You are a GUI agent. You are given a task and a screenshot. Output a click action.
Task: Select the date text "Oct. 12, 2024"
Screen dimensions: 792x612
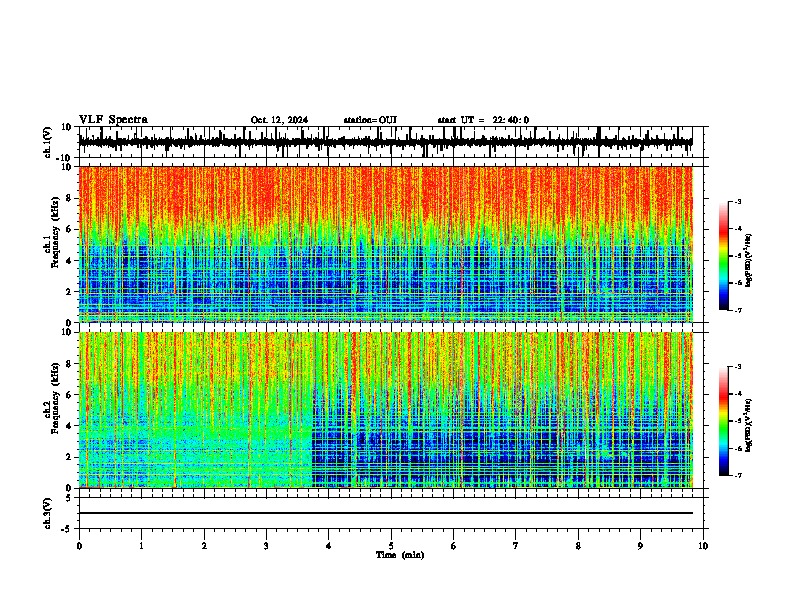point(279,120)
